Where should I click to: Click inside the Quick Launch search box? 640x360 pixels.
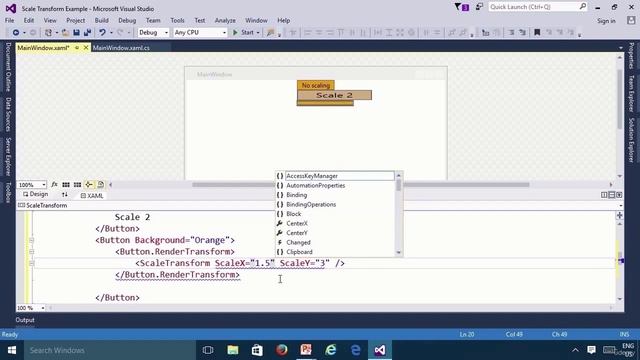coord(537,7)
